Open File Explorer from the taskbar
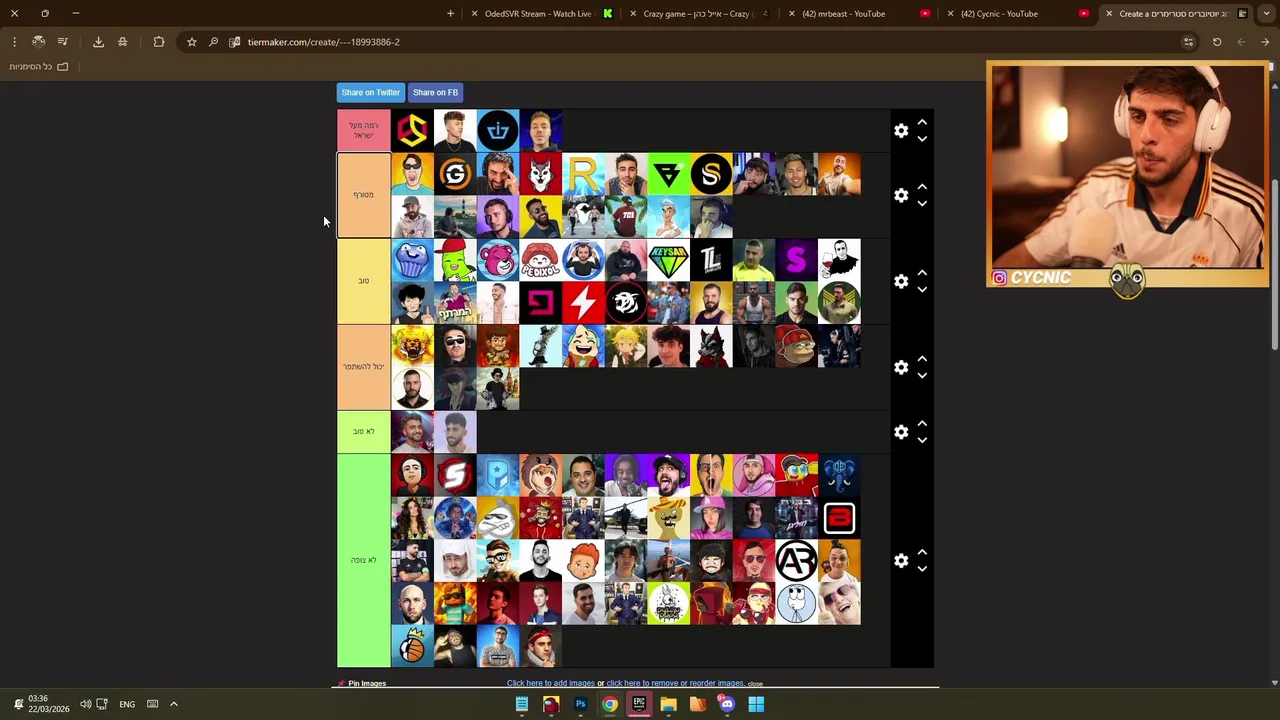 (x=668, y=704)
